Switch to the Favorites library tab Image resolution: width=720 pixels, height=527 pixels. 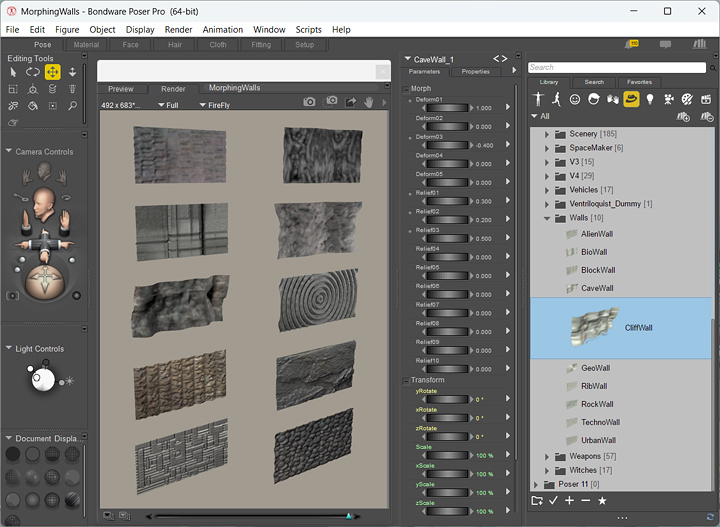(x=640, y=82)
